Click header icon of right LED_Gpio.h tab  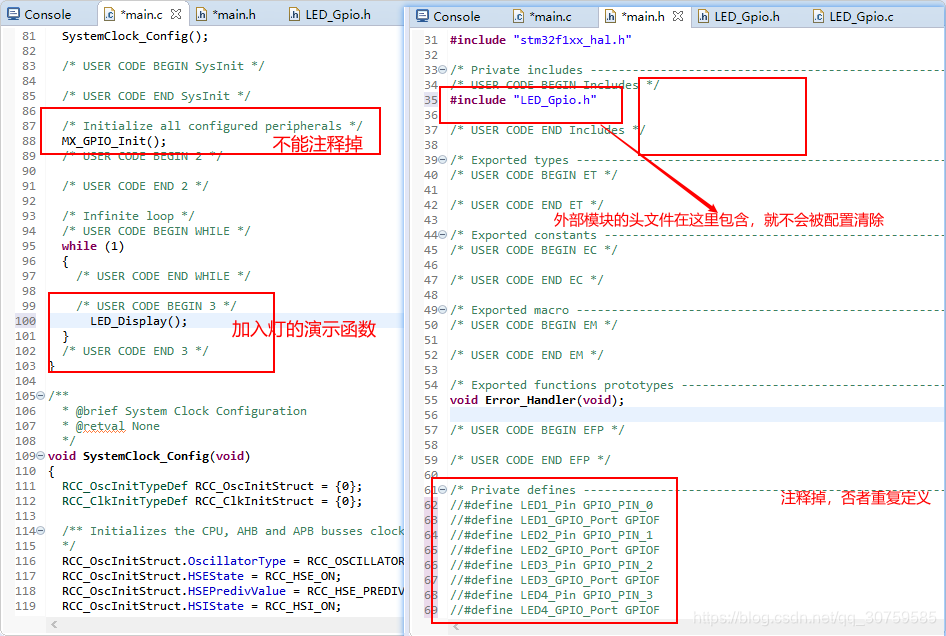pos(703,16)
